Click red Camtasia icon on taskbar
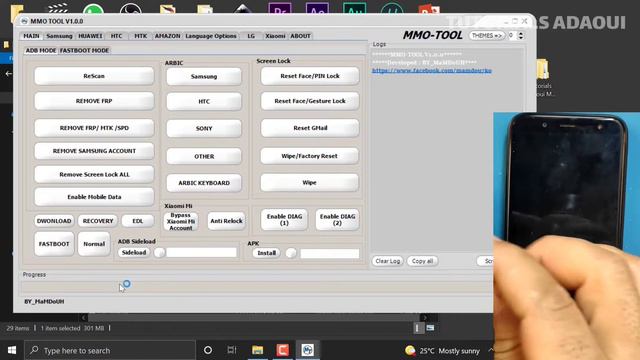 click(282, 350)
